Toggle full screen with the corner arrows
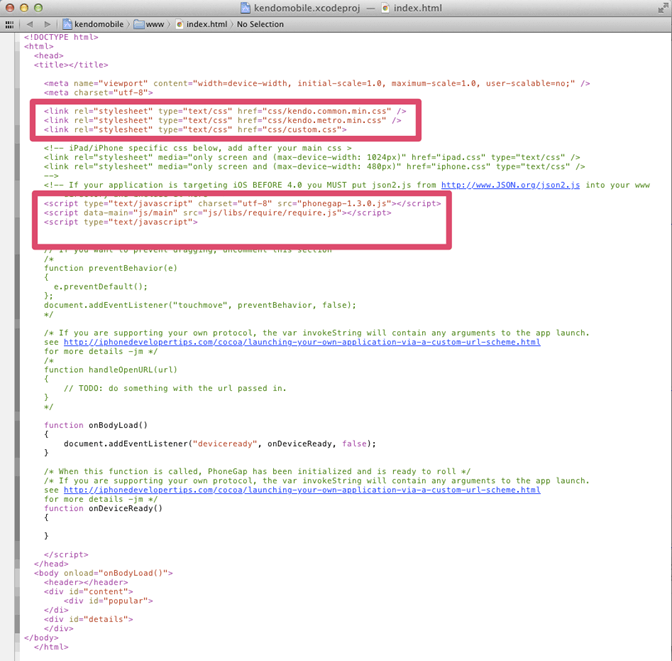 [x=663, y=8]
